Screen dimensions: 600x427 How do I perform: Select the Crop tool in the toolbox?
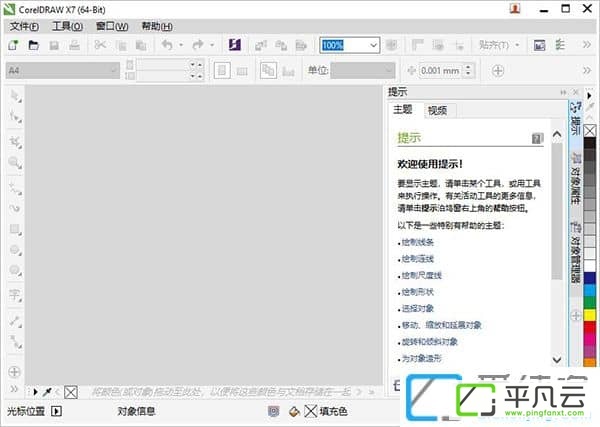coord(15,142)
